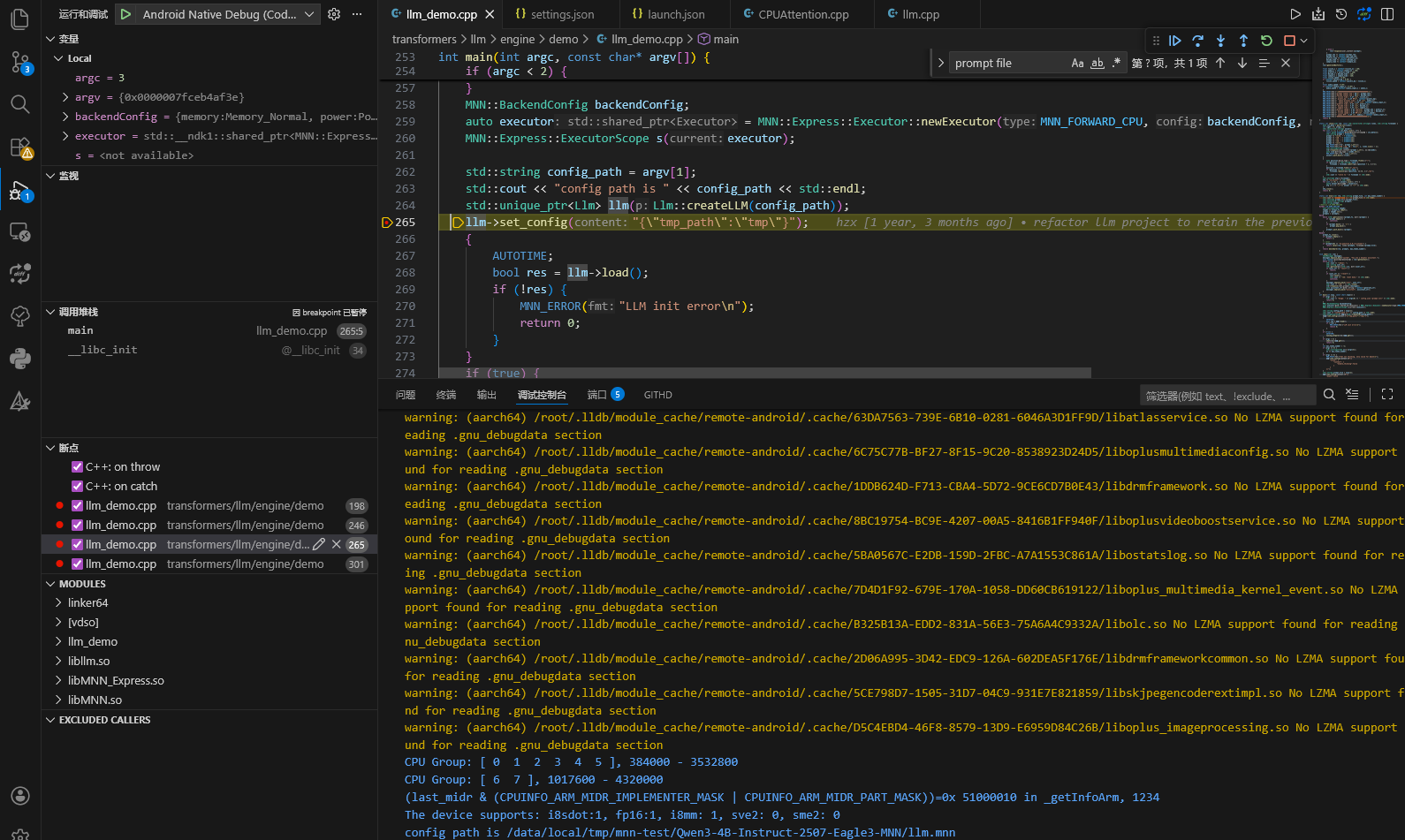
Task: Click the debug Continue button
Action: click(x=1174, y=41)
